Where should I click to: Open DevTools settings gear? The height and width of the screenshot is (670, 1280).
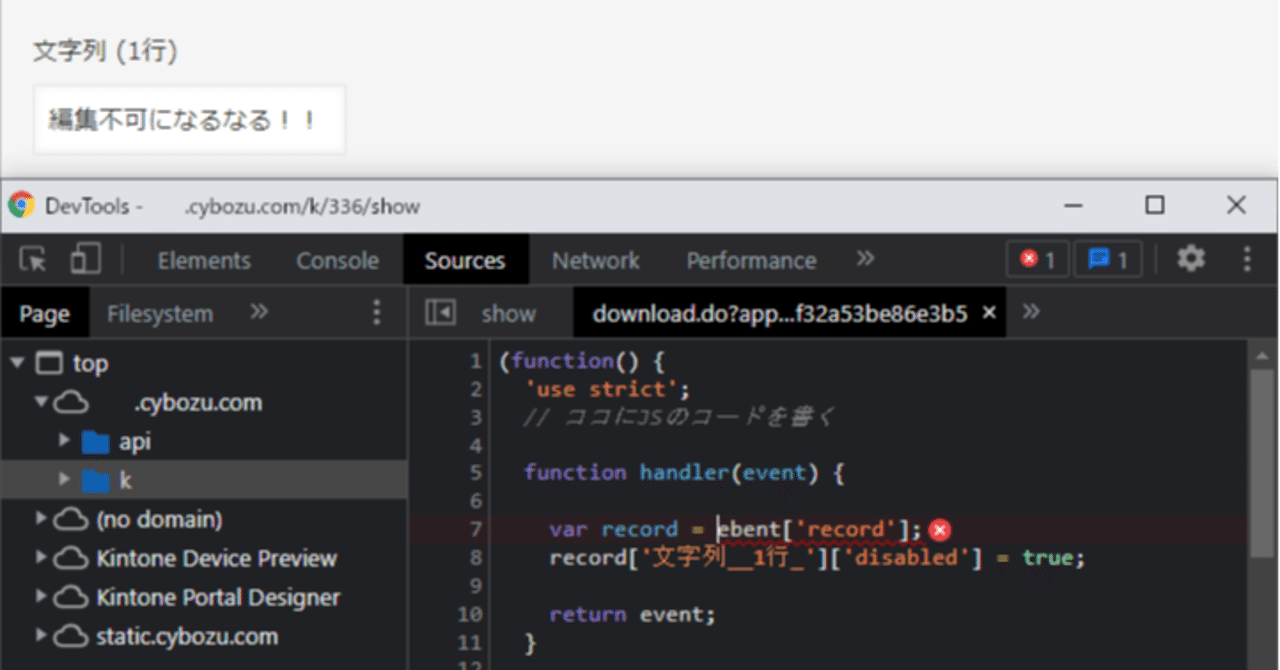[x=1191, y=260]
